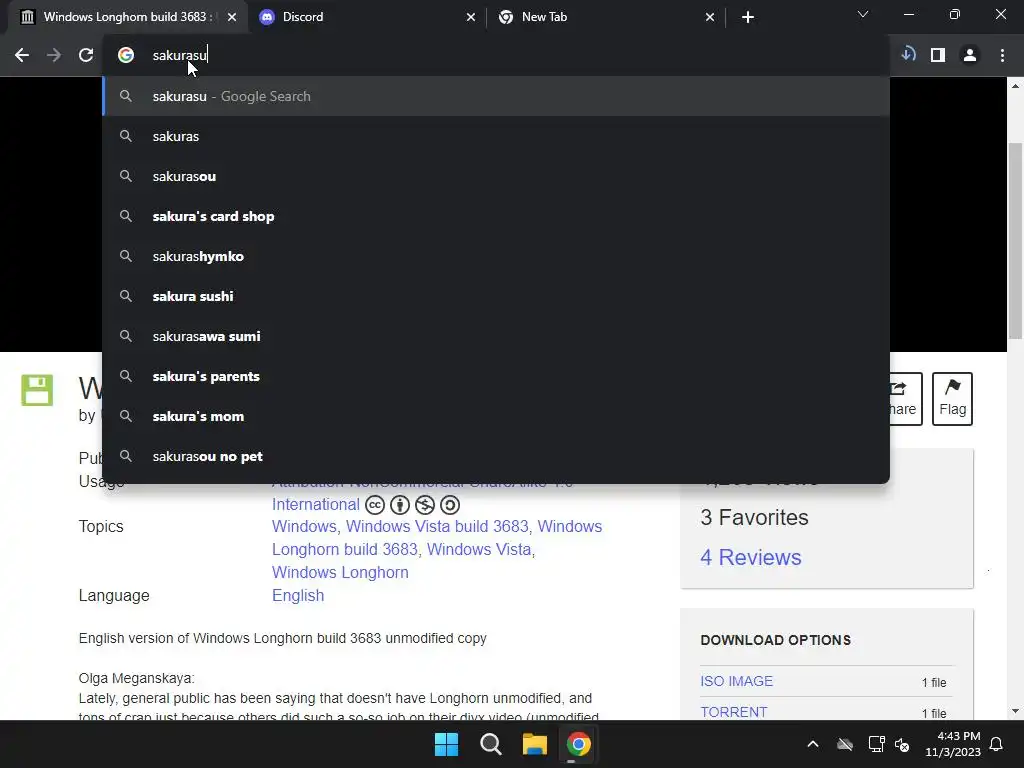Click the muted volume tray icon
The image size is (1024, 768).
(x=902, y=744)
